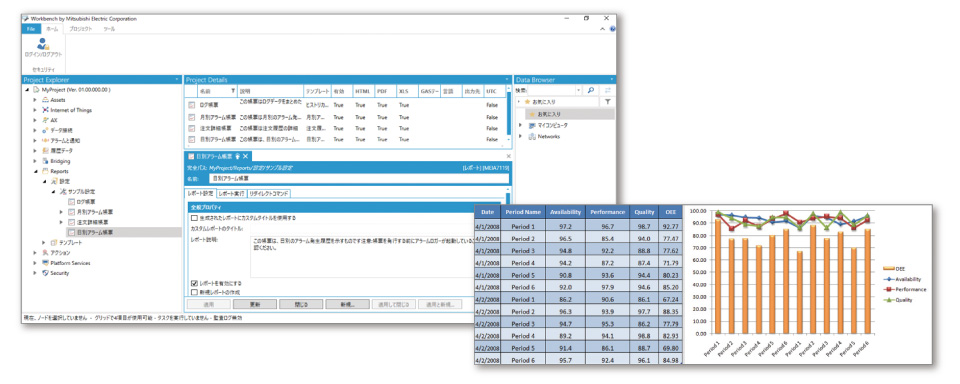Enable custom title for generated report checkbox

pyautogui.click(x=195, y=217)
